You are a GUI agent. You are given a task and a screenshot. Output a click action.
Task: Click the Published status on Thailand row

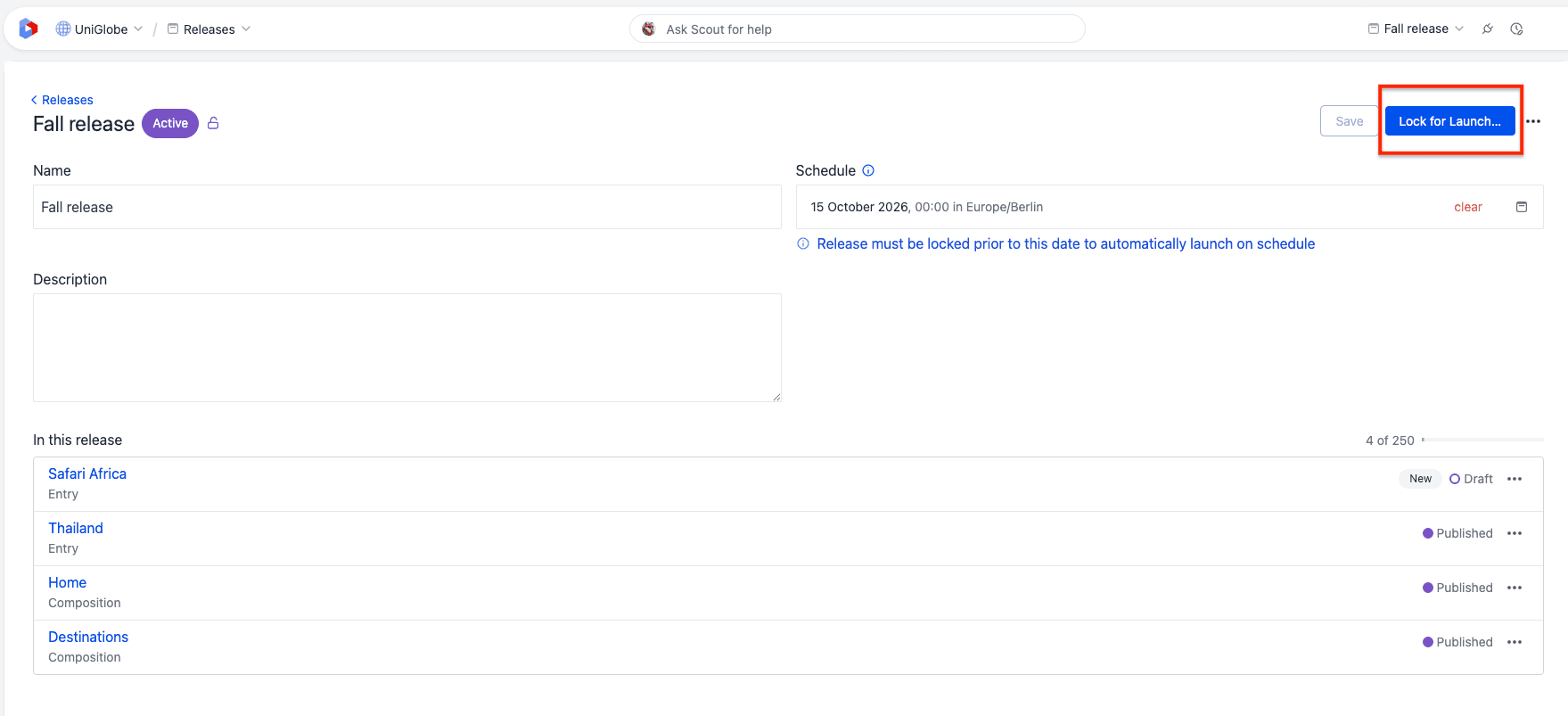coord(1457,533)
